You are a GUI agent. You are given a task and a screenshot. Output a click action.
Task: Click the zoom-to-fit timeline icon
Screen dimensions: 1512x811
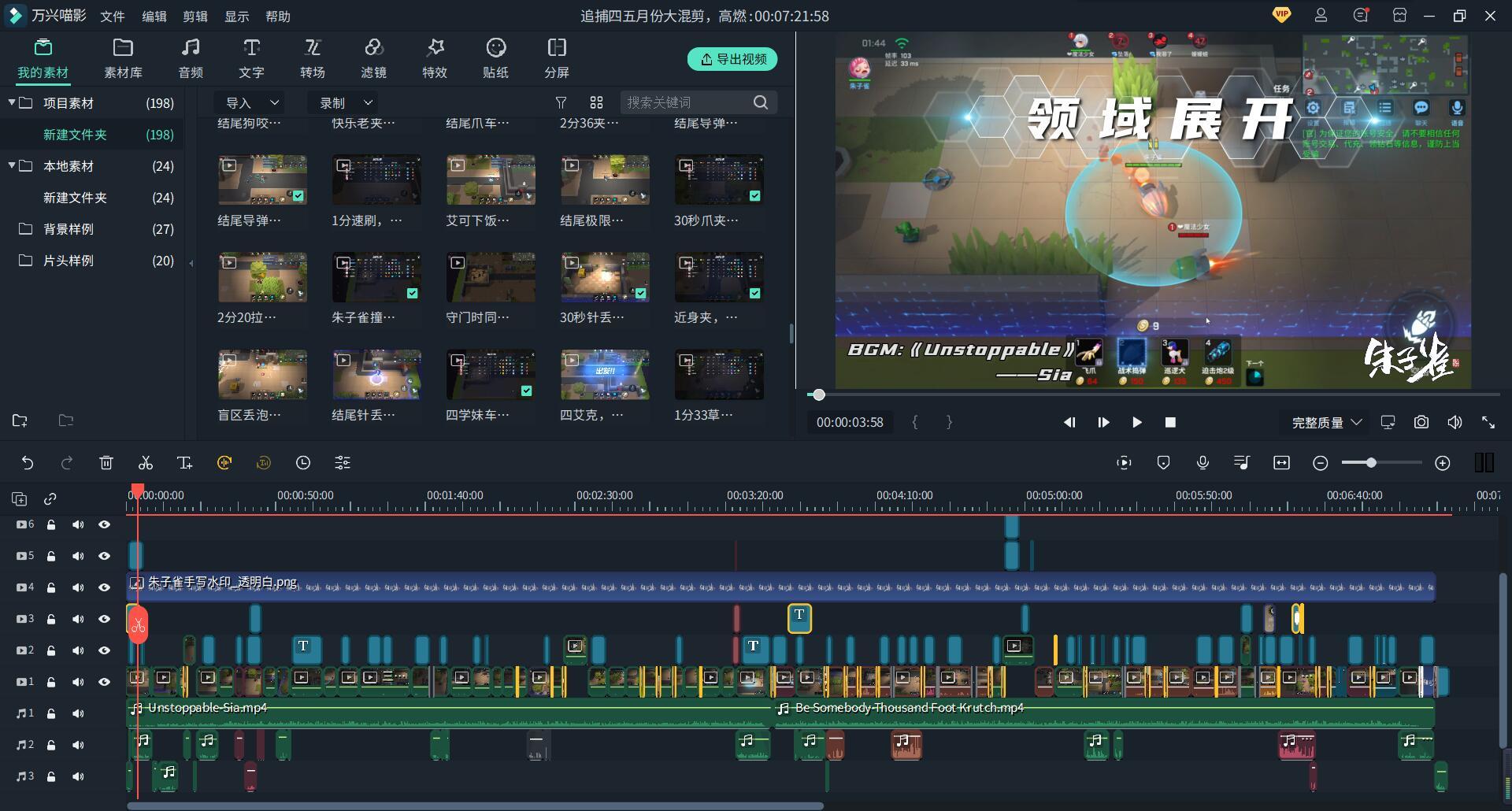[1281, 463]
